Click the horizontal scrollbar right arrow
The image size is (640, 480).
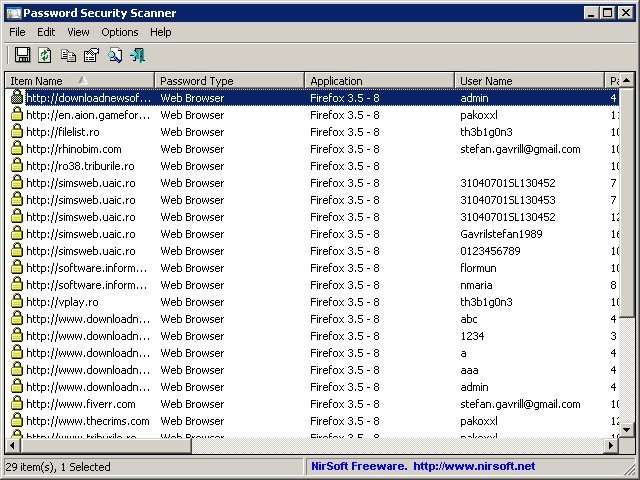pos(611,445)
